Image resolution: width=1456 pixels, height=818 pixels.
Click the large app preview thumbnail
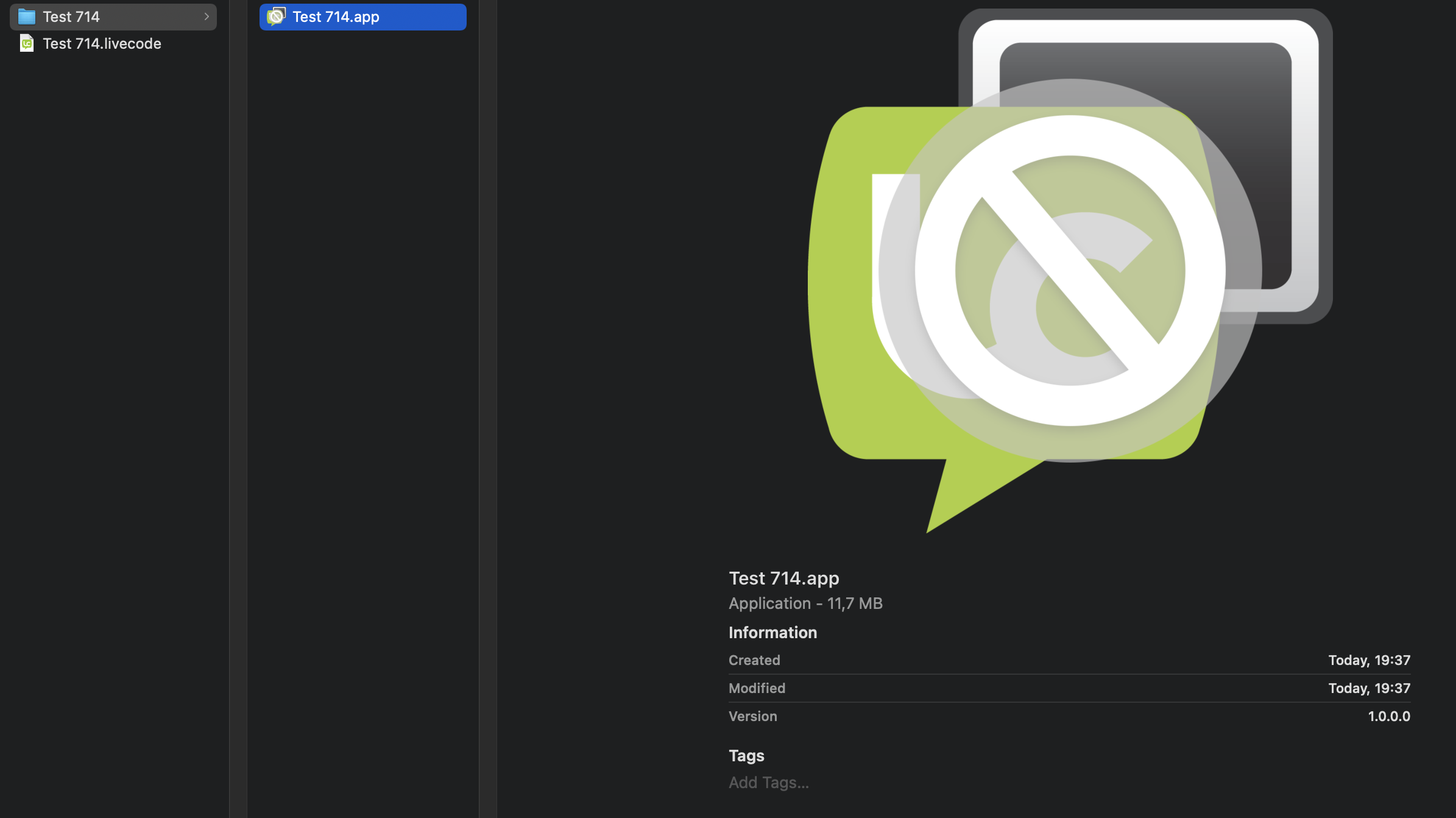pos(1070,270)
